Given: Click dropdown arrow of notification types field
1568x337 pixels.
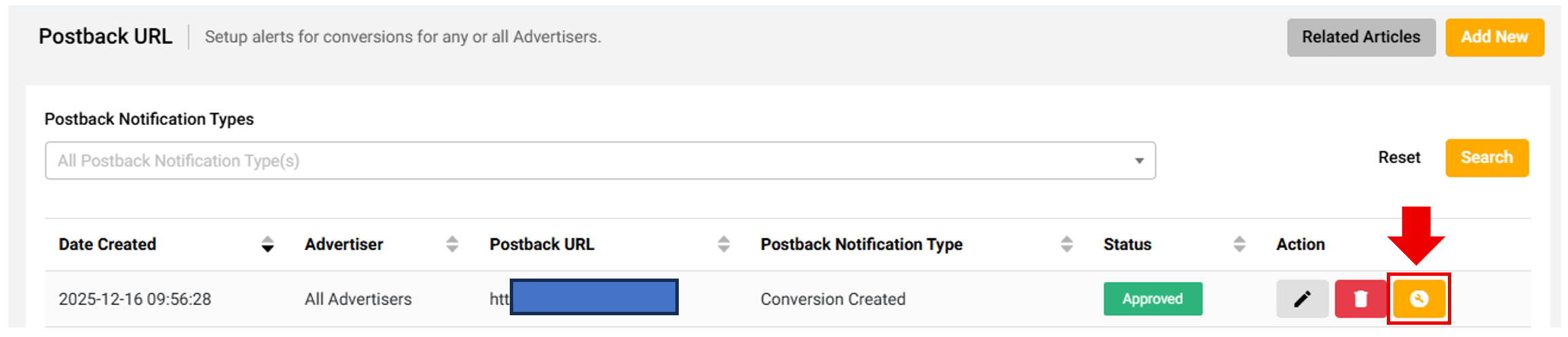Looking at the screenshot, I should click(1139, 161).
